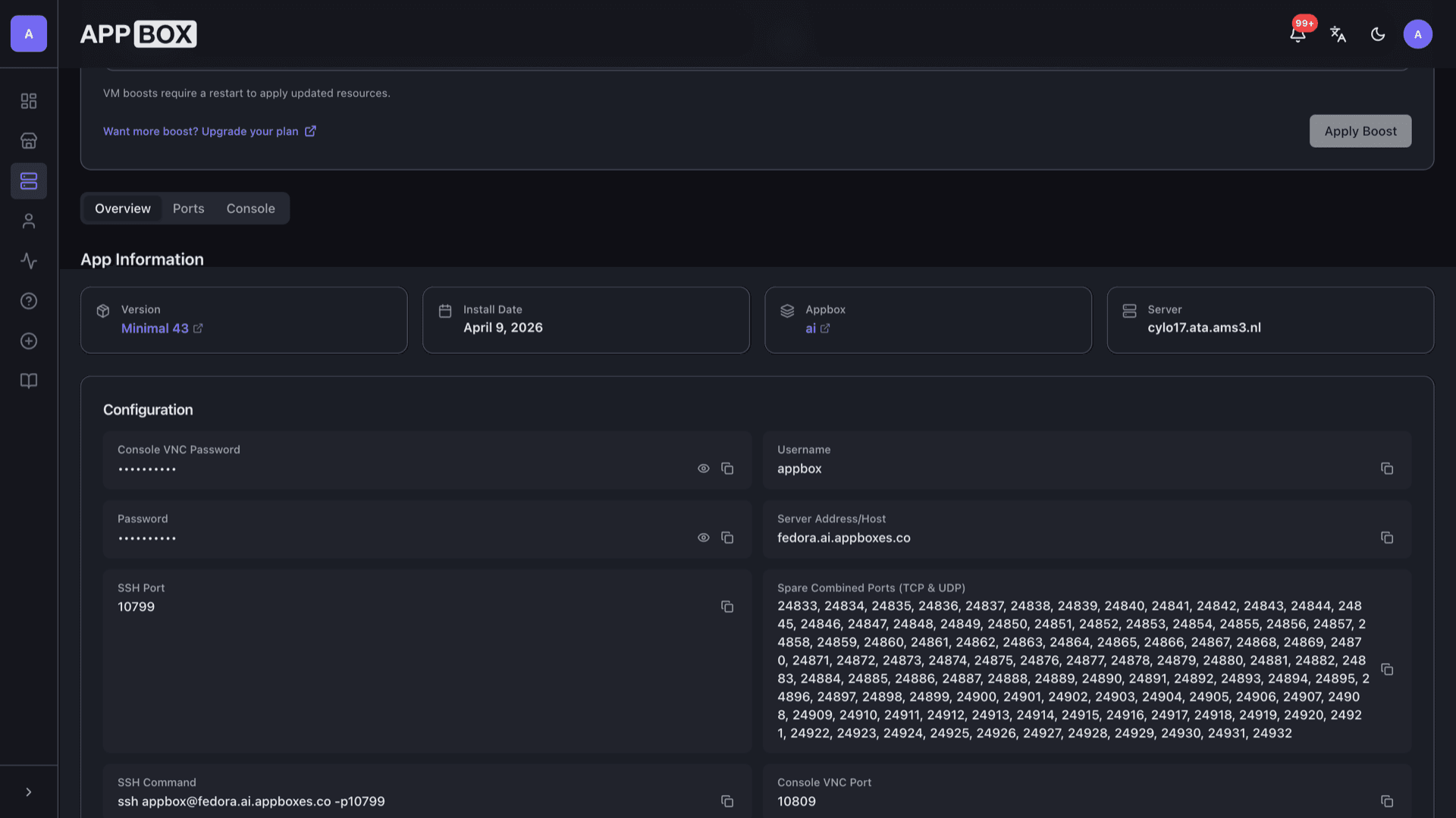The image size is (1456, 818).
Task: Copy the Server Address/Host value
Action: pyautogui.click(x=1387, y=537)
